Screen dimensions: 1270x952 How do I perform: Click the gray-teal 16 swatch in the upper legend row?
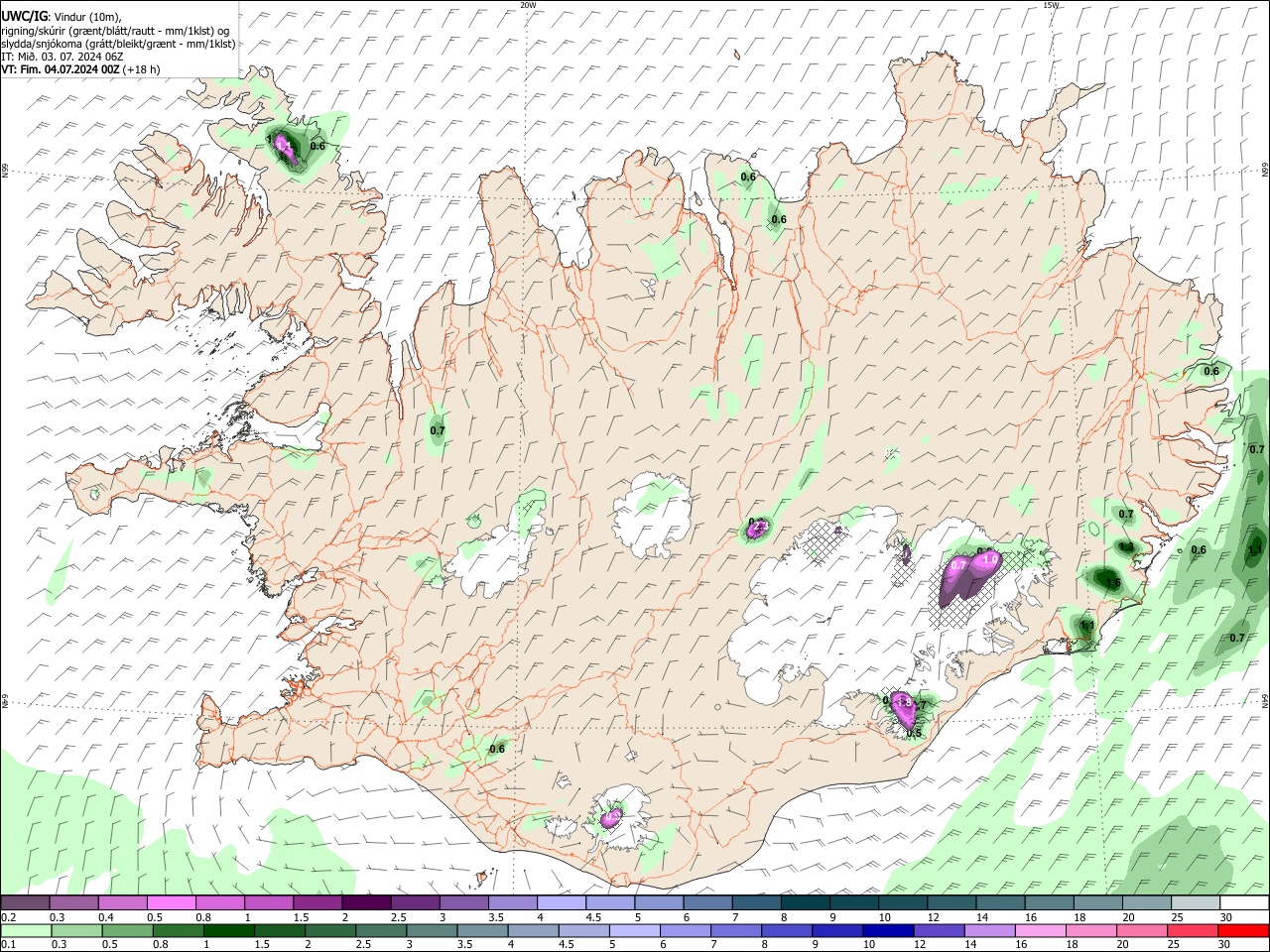pyautogui.click(x=1049, y=903)
